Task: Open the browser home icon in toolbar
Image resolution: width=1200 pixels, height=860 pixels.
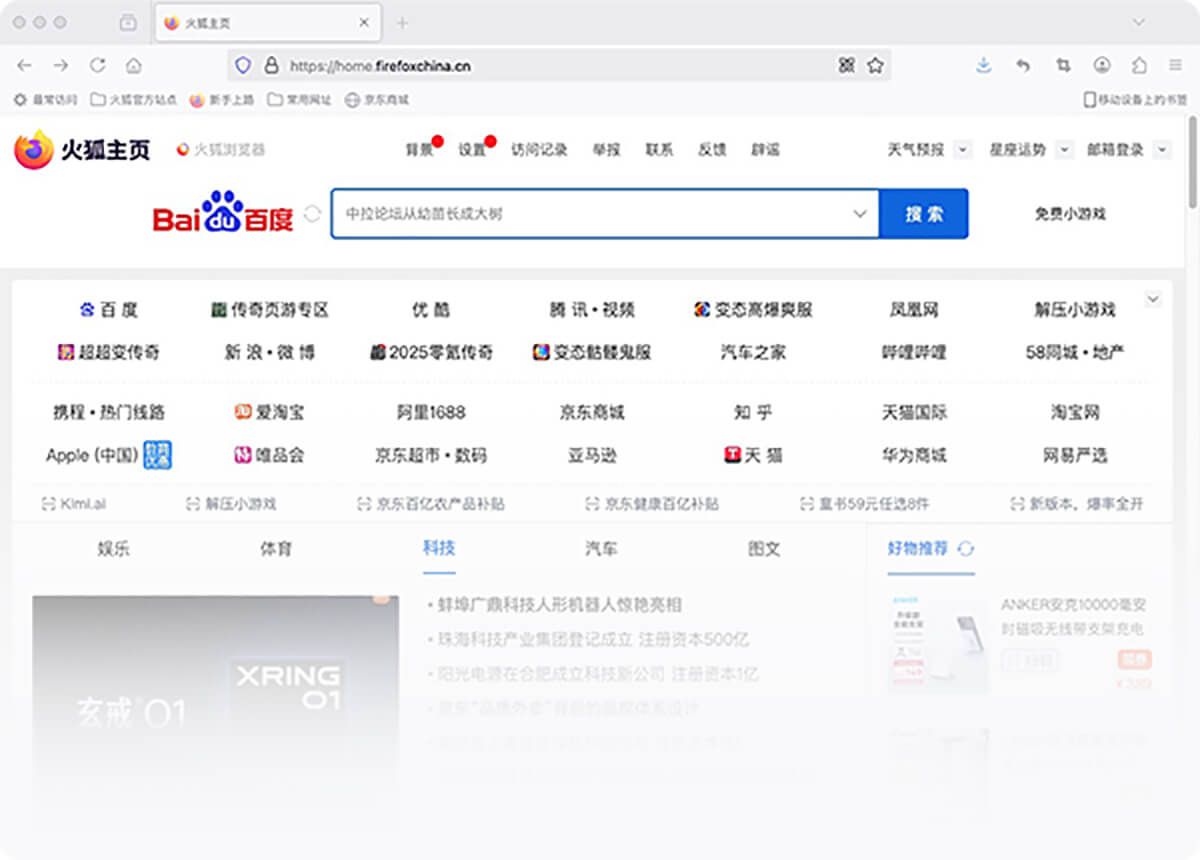Action: (133, 65)
